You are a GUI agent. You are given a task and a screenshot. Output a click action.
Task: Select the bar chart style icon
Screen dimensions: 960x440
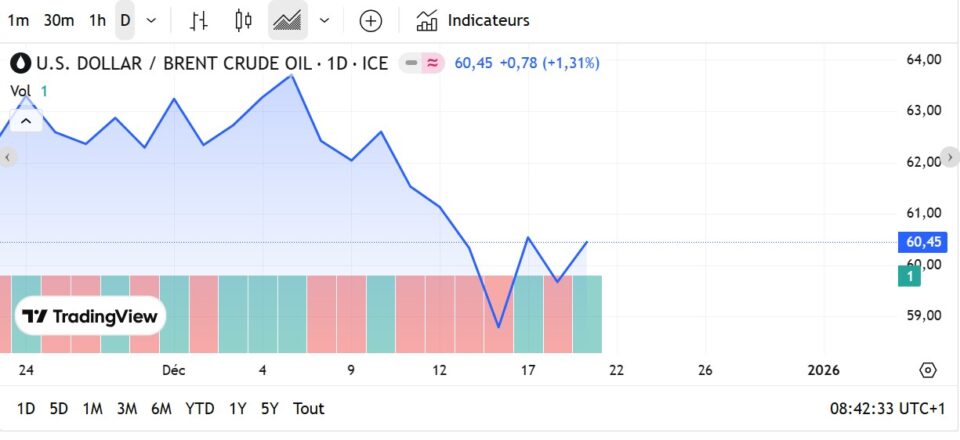[199, 20]
